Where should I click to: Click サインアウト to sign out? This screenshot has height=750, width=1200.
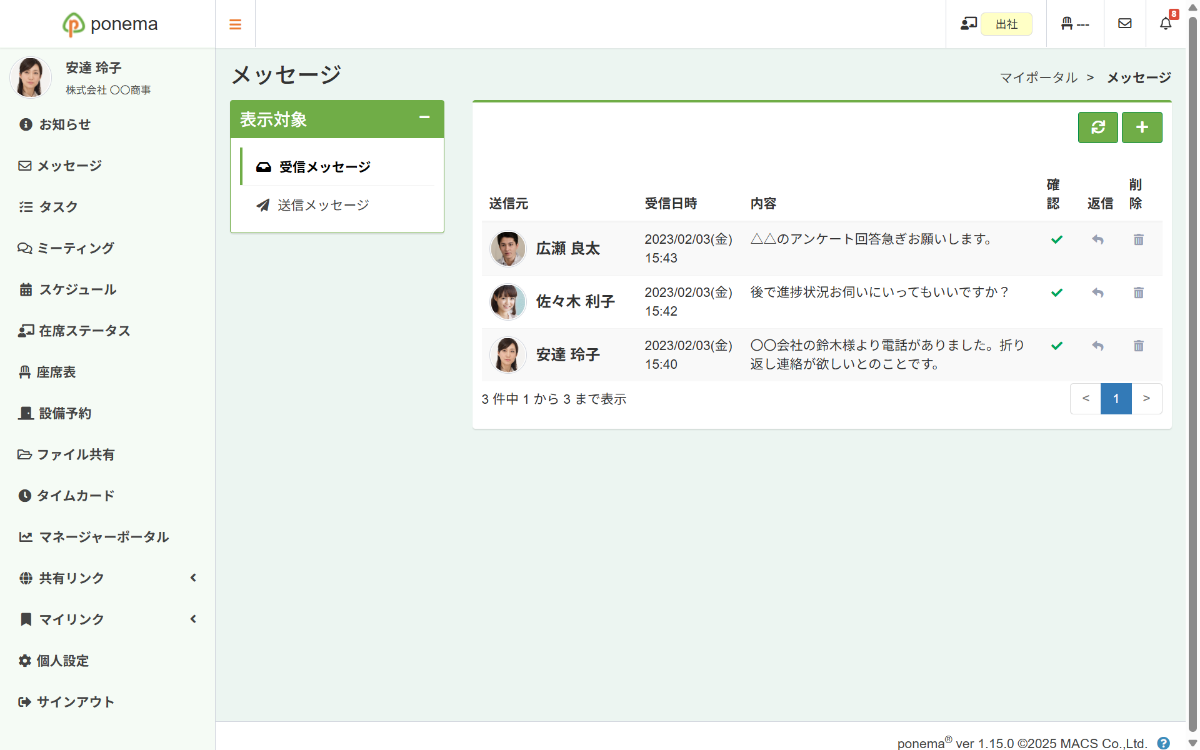[107, 702]
